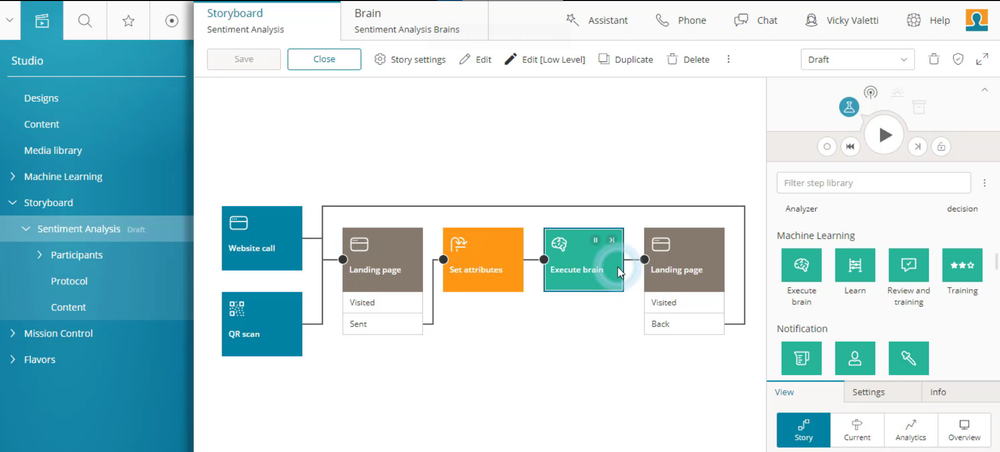Open Content under Studio
The width and height of the screenshot is (1000, 452).
pos(41,124)
